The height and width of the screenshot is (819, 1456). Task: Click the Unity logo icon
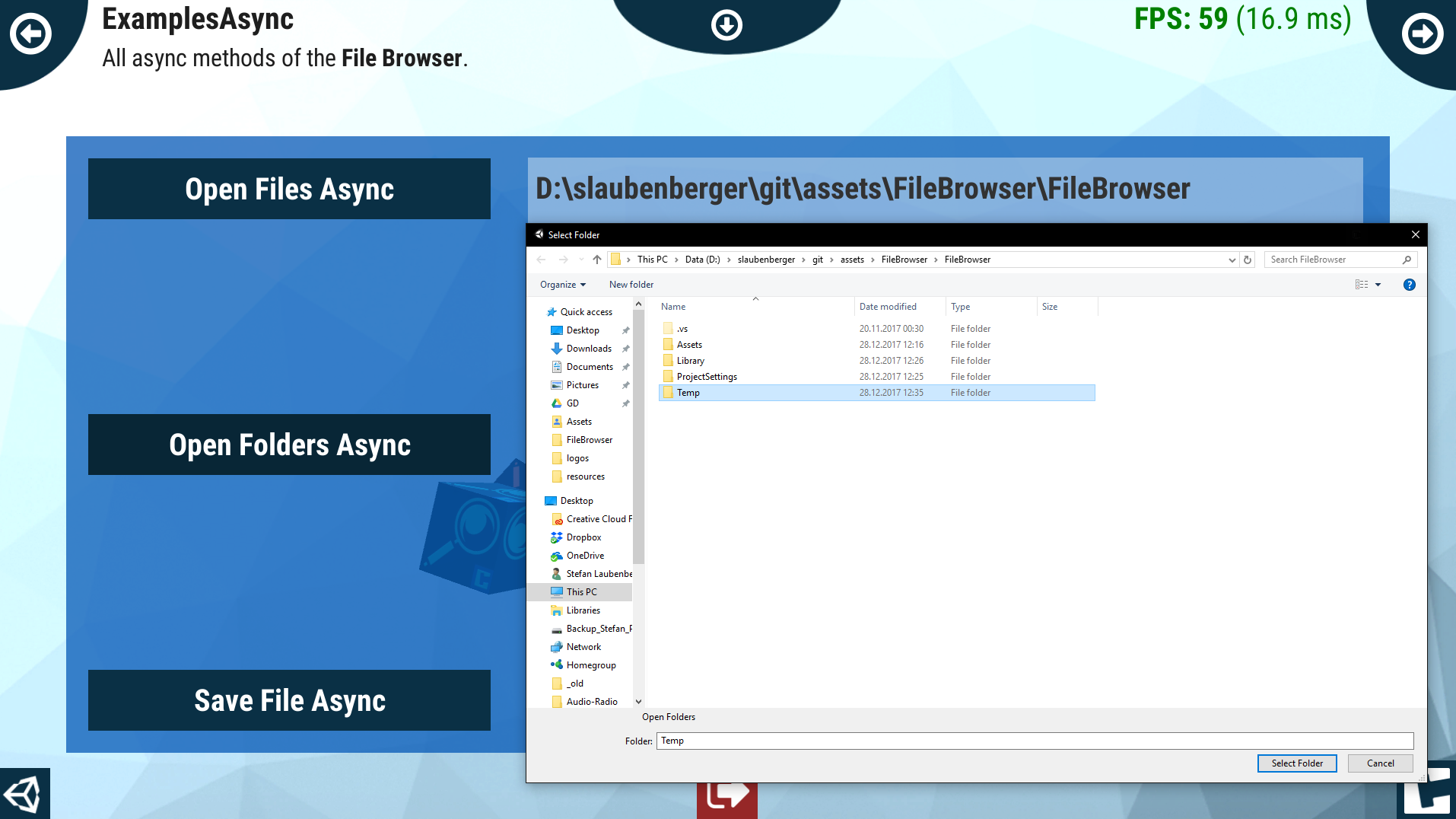point(23,795)
